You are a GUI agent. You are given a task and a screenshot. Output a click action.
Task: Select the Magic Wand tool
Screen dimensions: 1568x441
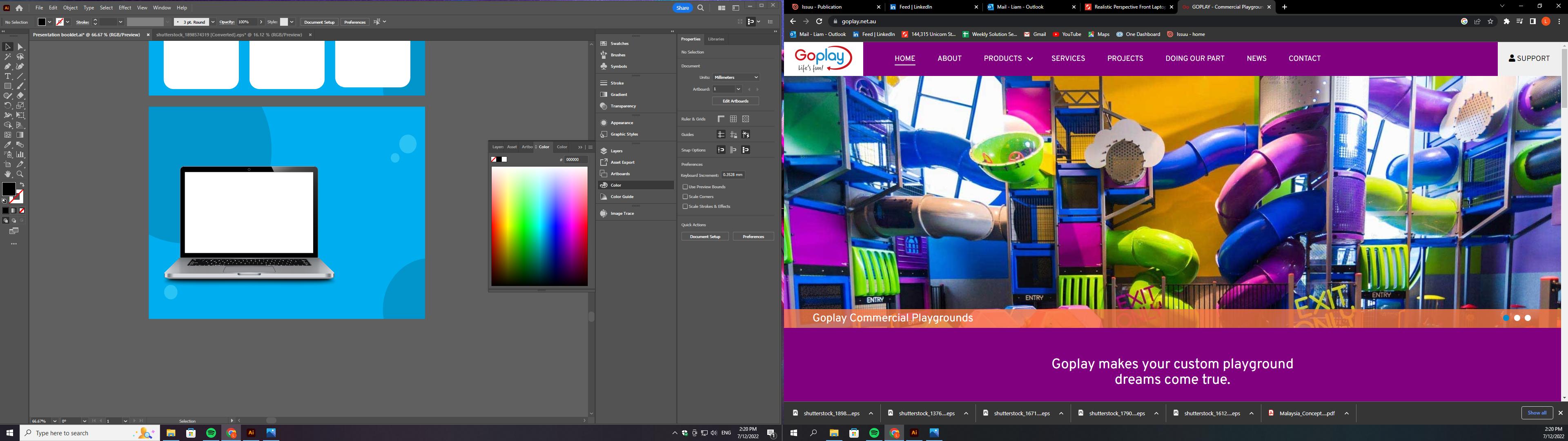tap(8, 57)
